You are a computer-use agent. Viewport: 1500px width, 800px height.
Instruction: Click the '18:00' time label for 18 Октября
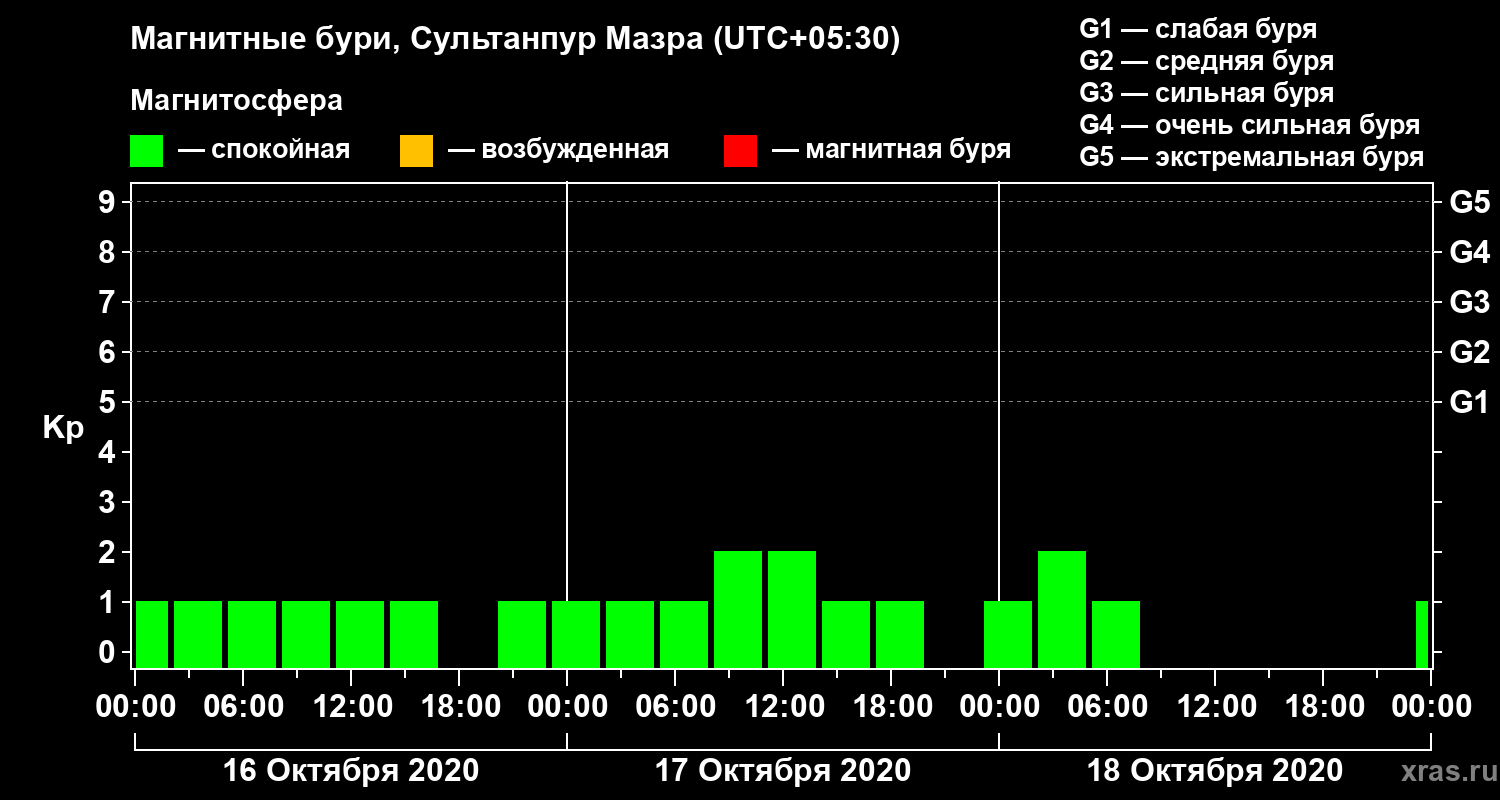point(1323,706)
